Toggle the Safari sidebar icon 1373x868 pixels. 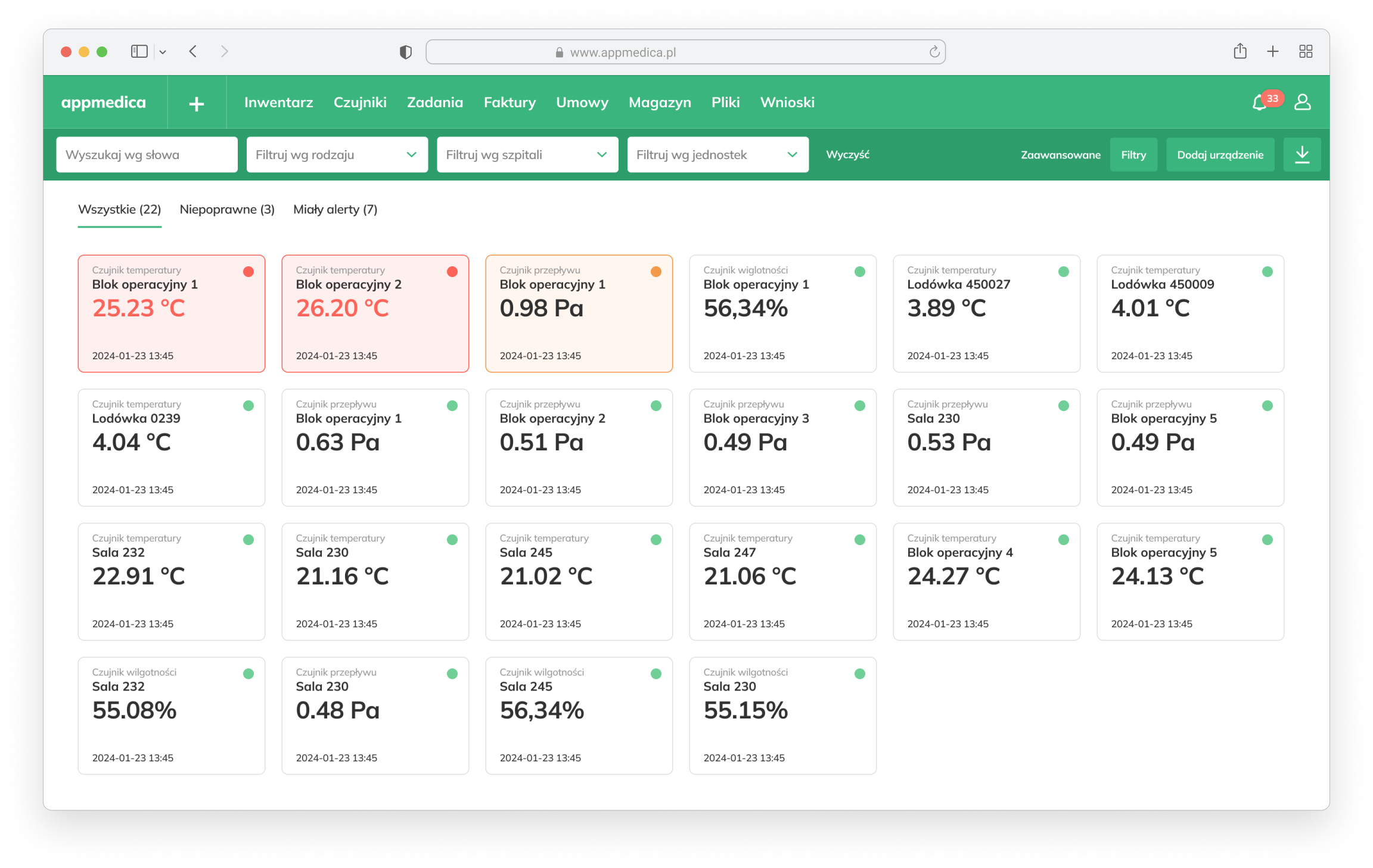(x=139, y=52)
